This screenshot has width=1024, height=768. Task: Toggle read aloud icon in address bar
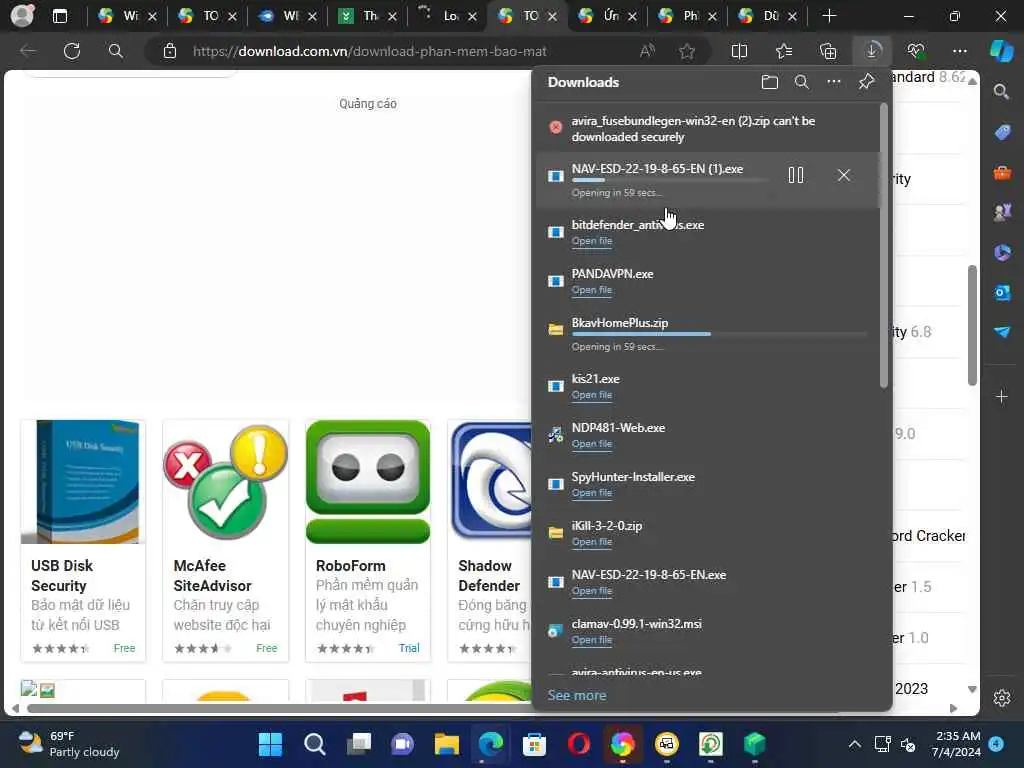coord(647,51)
